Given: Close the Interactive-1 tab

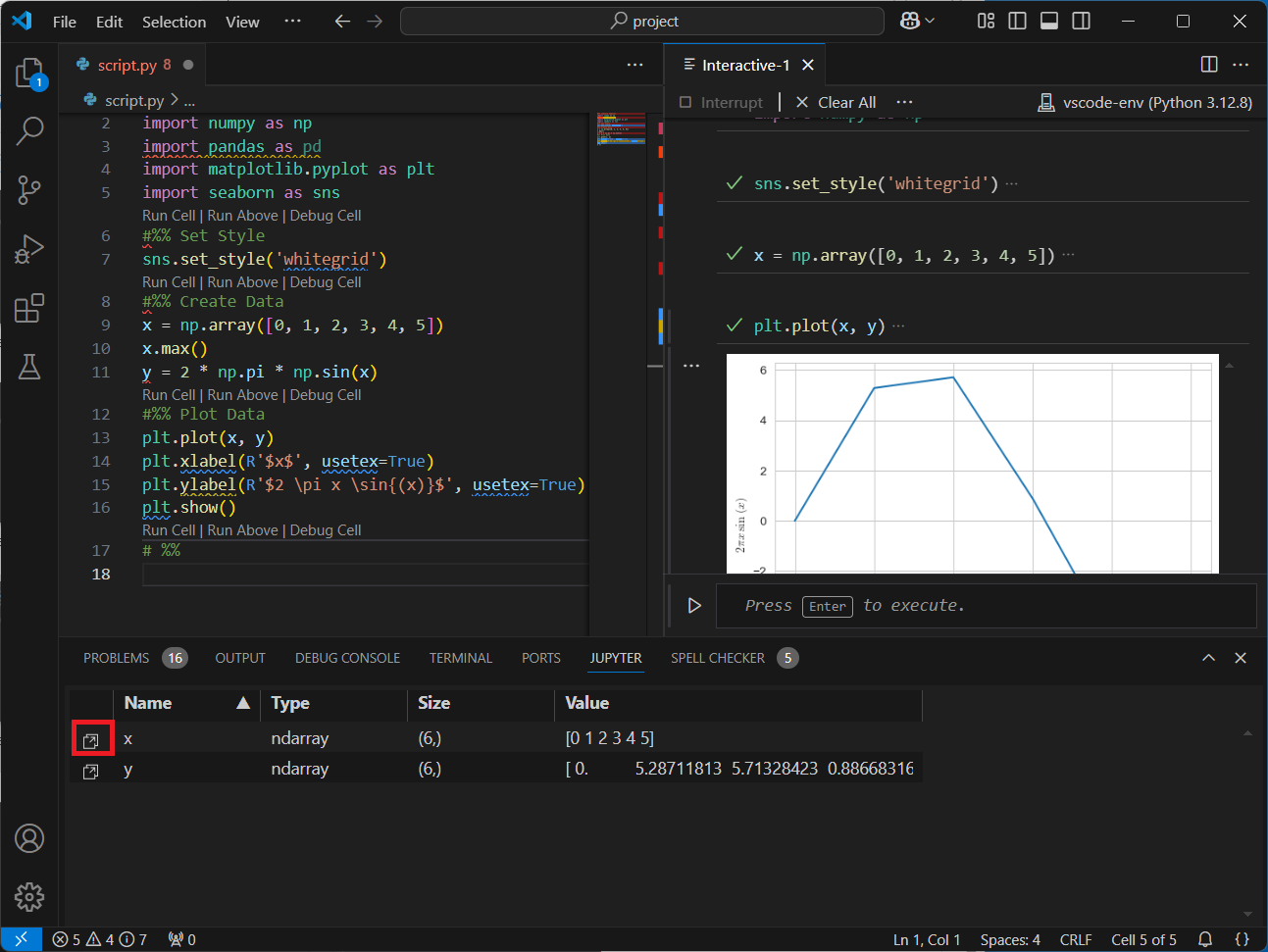Looking at the screenshot, I should pyautogui.click(x=808, y=65).
